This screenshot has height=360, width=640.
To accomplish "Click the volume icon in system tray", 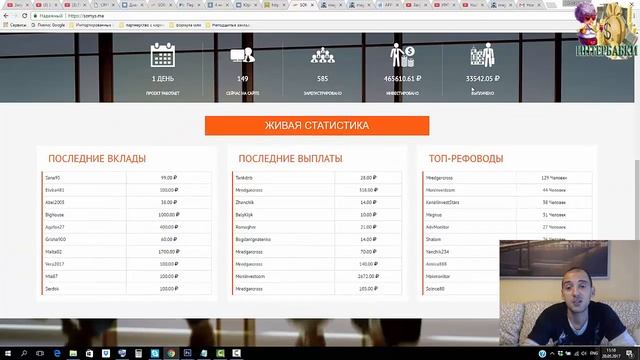I will coord(584,353).
